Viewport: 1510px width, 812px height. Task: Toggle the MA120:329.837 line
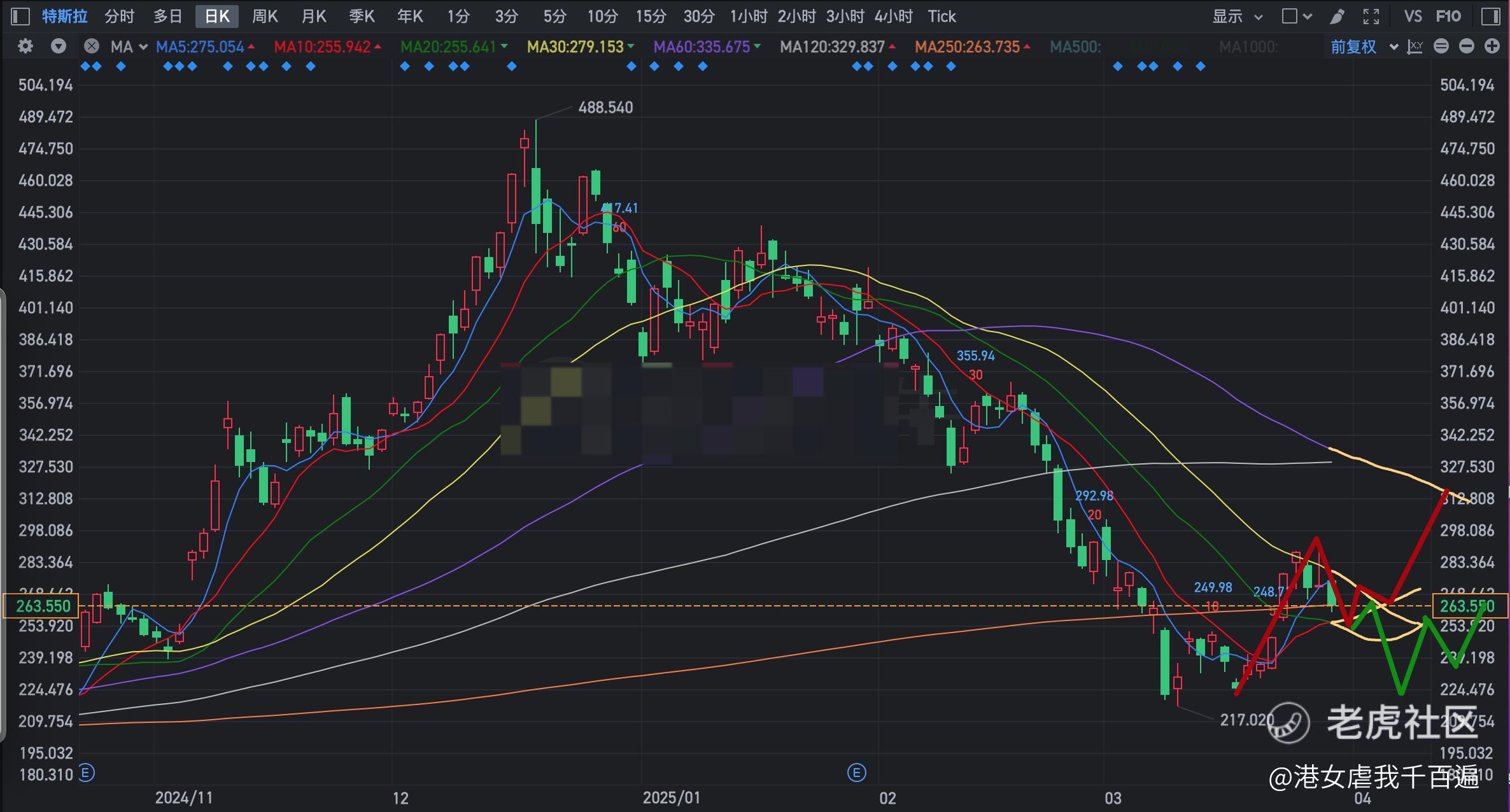838,46
